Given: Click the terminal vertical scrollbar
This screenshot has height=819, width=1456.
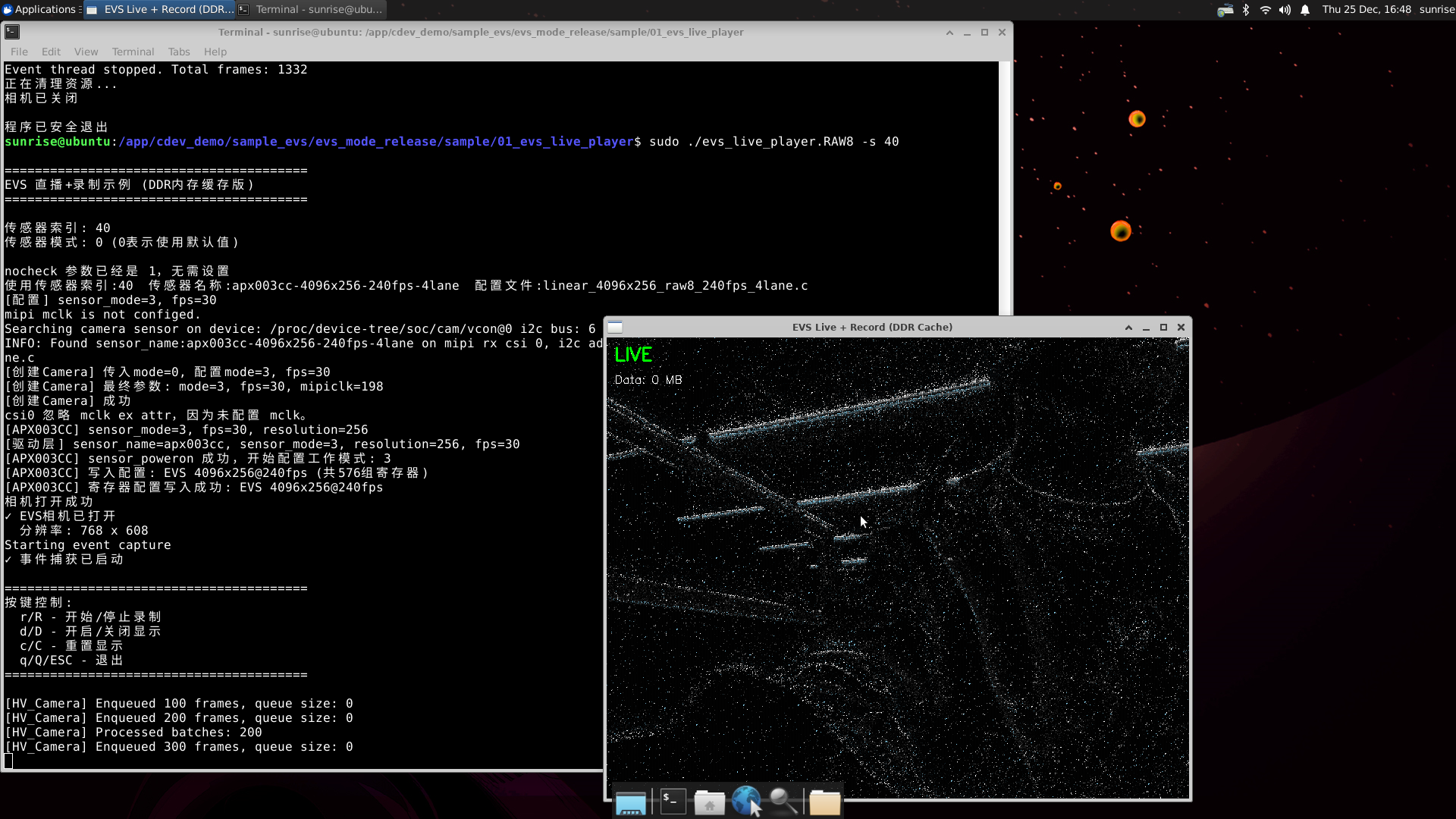Looking at the screenshot, I should pyautogui.click(x=1005, y=190).
